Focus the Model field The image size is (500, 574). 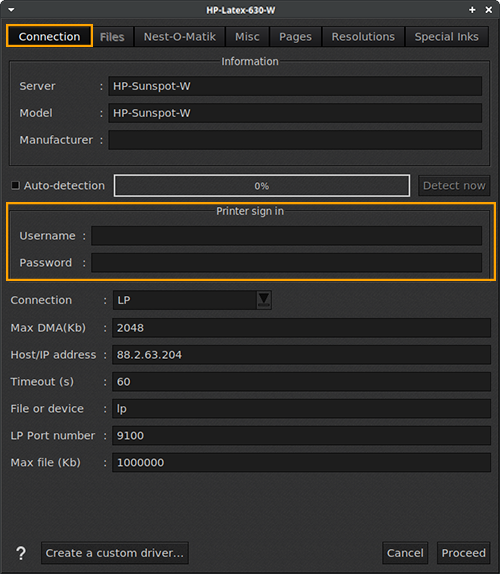pos(295,113)
